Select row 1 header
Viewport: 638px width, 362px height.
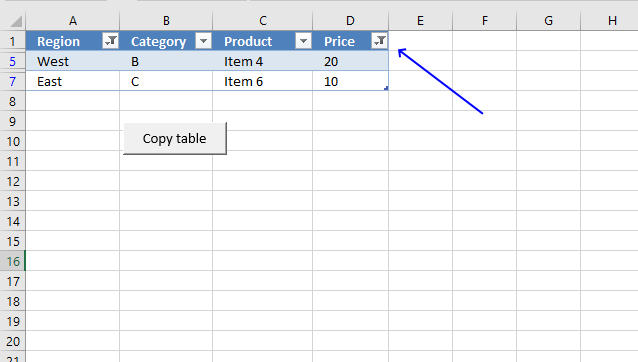13,41
